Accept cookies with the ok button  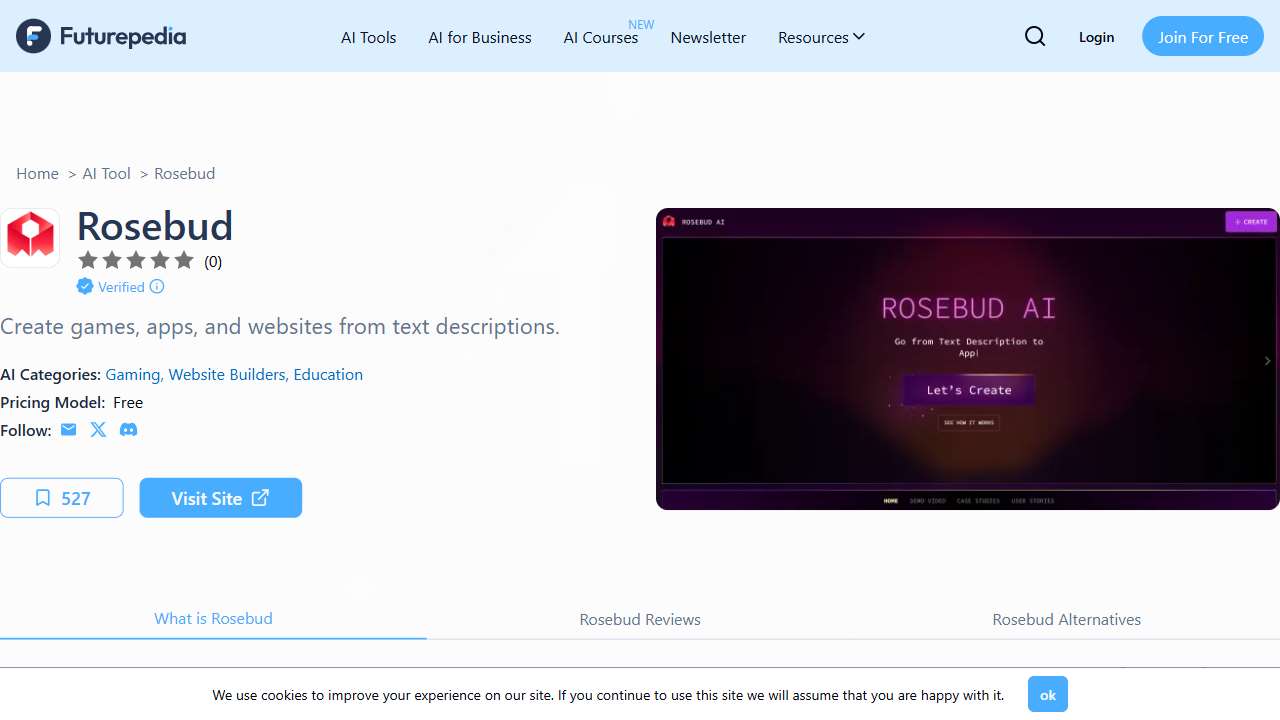1047,694
